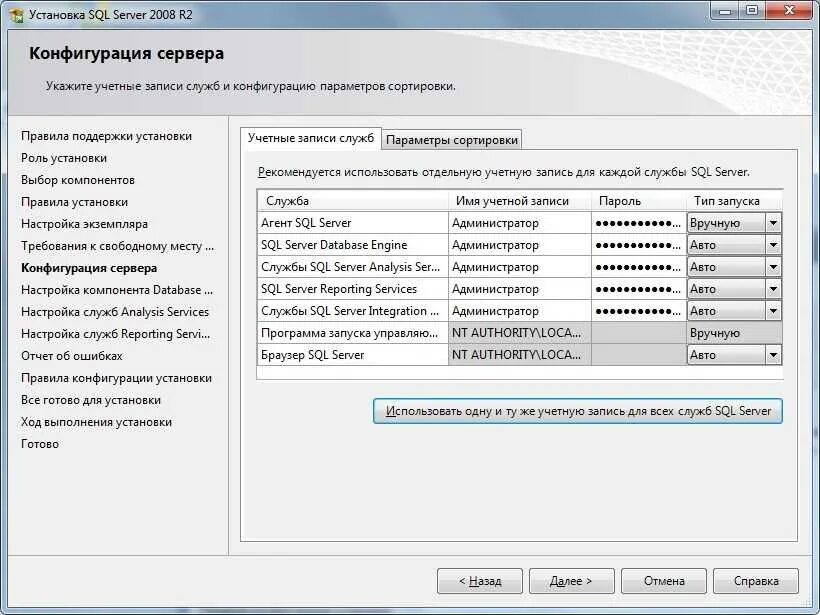This screenshot has height=615, width=820.
Task: Click NT AUTHORITY account for Браузер SQL Server
Action: (x=520, y=355)
